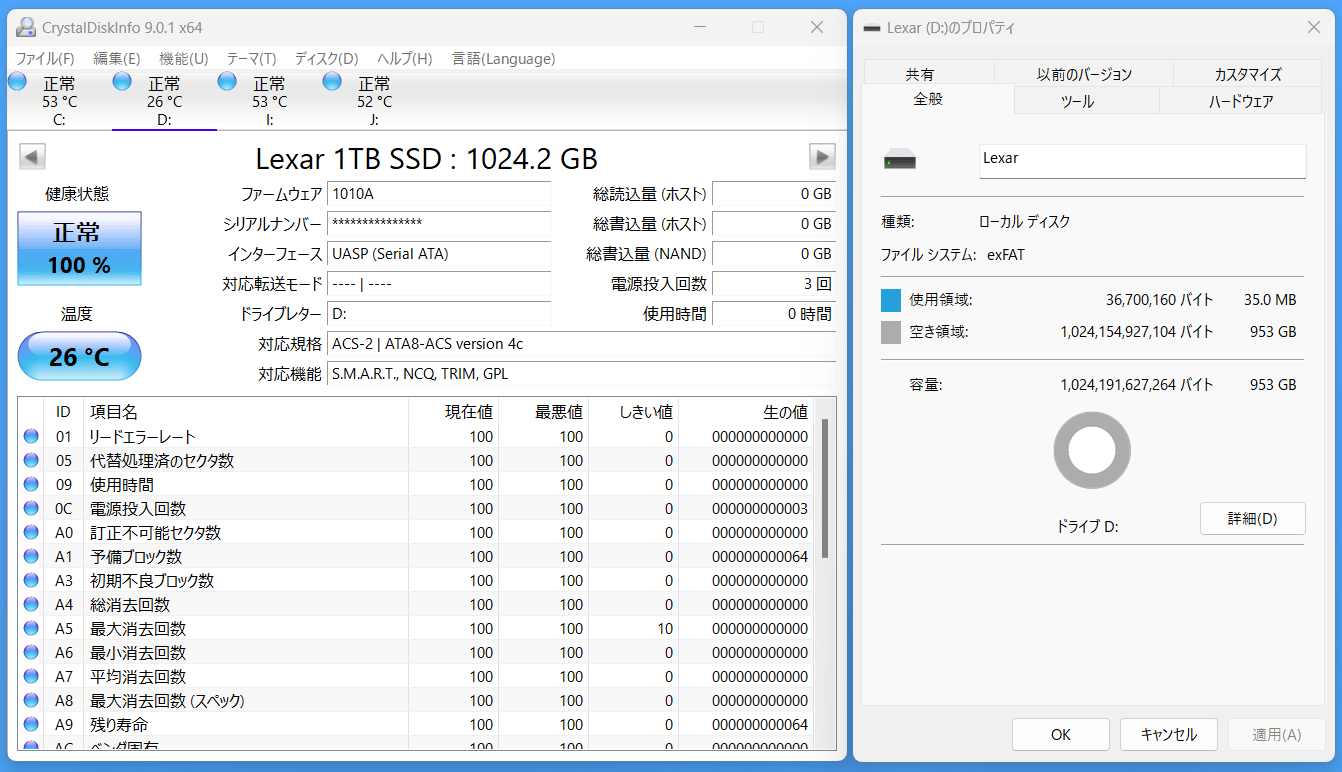This screenshot has width=1342, height=772.
Task: Open ヘルプ(H) menu
Action: 405,59
